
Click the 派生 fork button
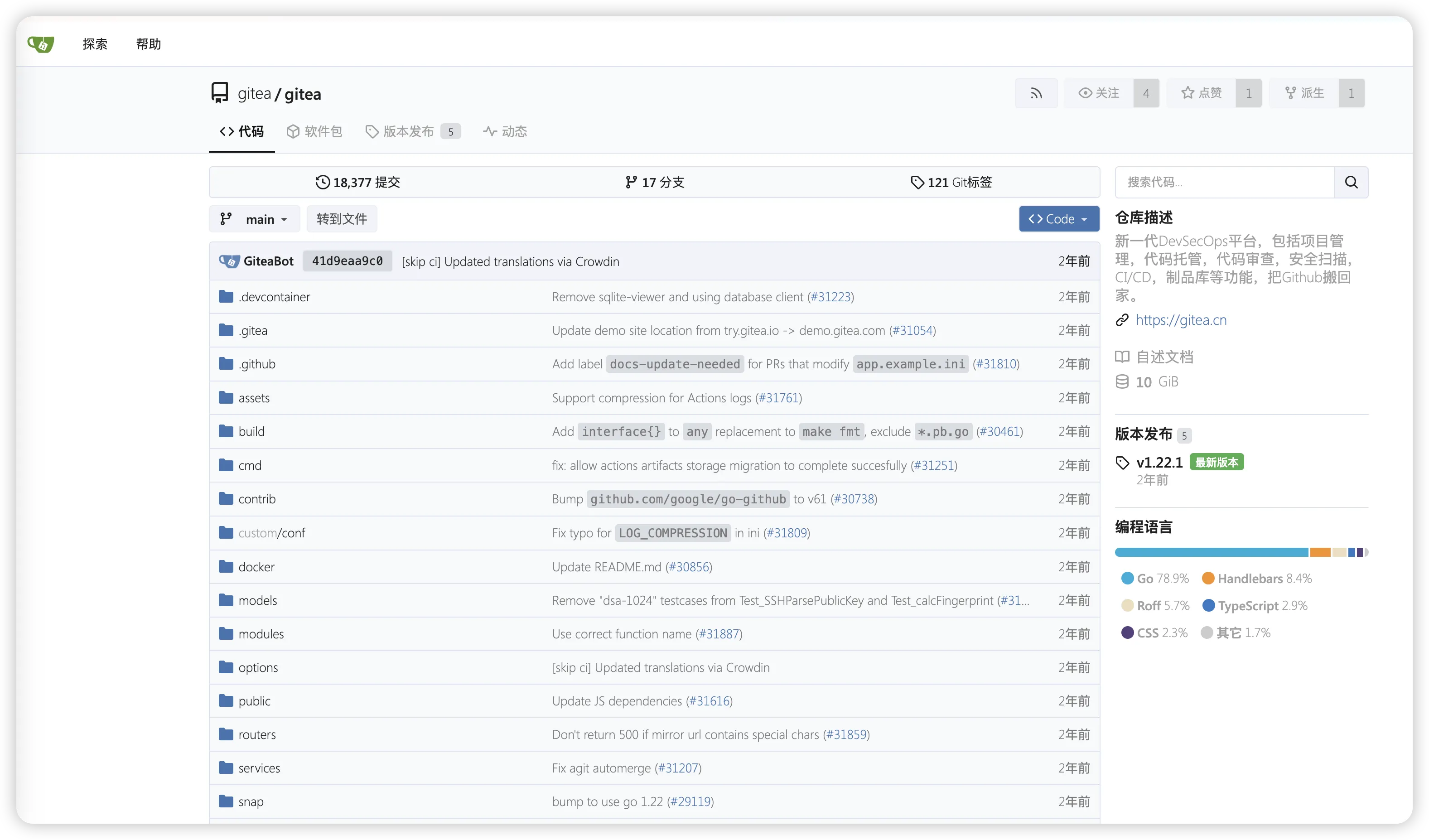pyautogui.click(x=1303, y=93)
